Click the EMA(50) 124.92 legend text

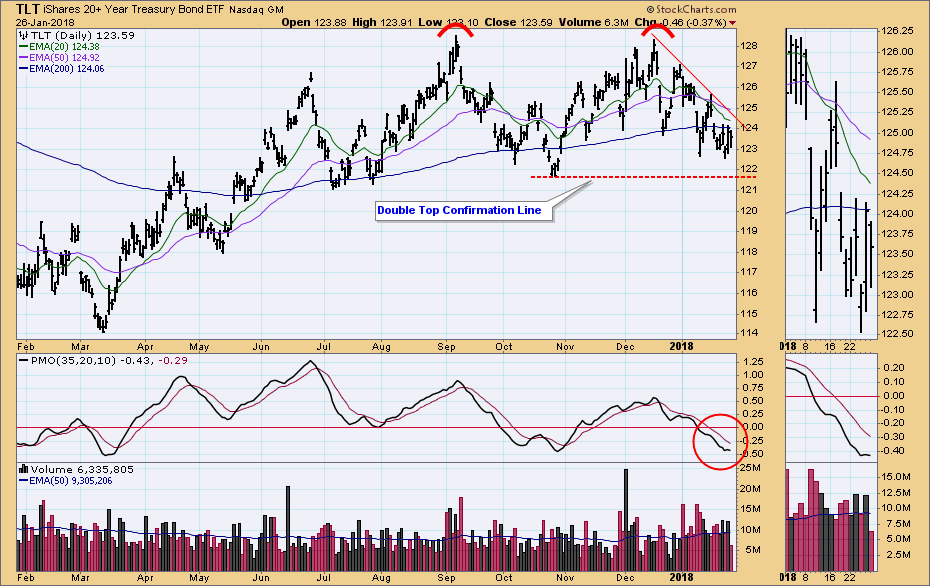coord(64,58)
